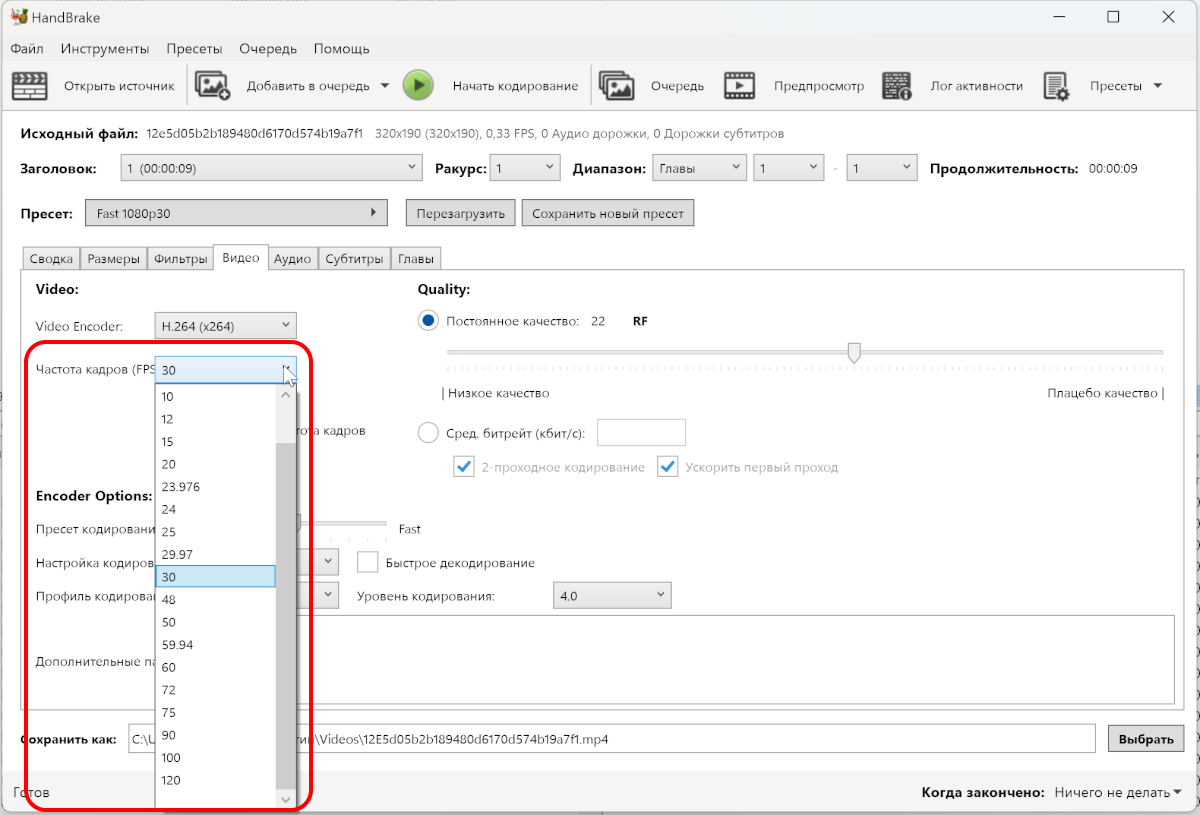Viewport: 1200px width, 815px height.
Task: Select 24 in the FPS list
Action: (215, 509)
